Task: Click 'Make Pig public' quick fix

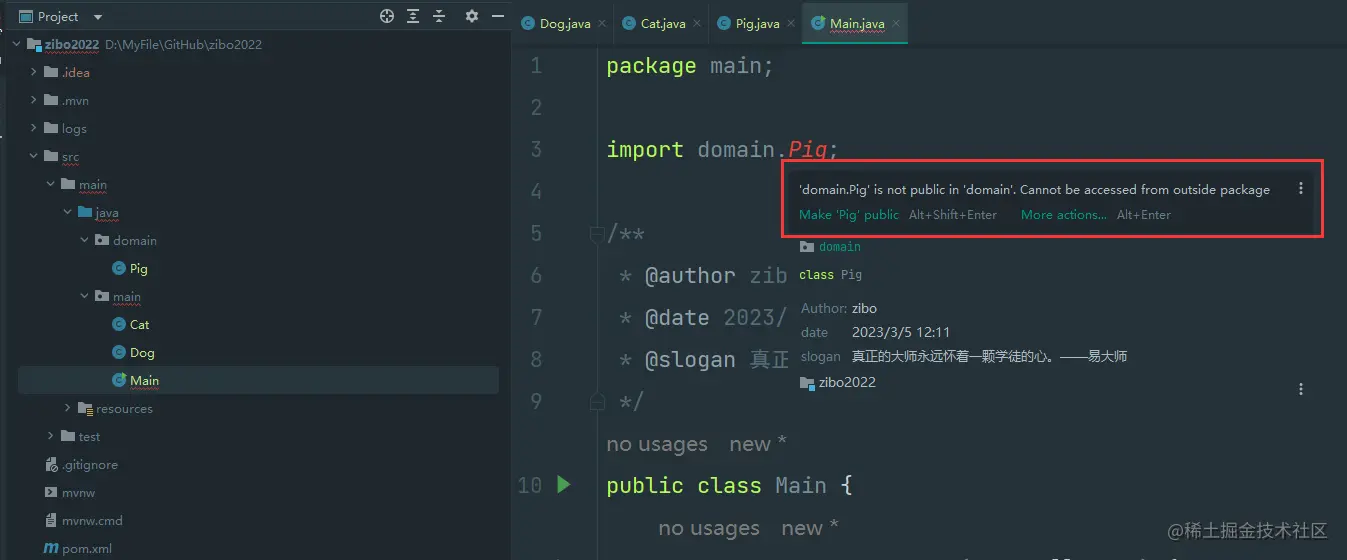Action: point(849,214)
